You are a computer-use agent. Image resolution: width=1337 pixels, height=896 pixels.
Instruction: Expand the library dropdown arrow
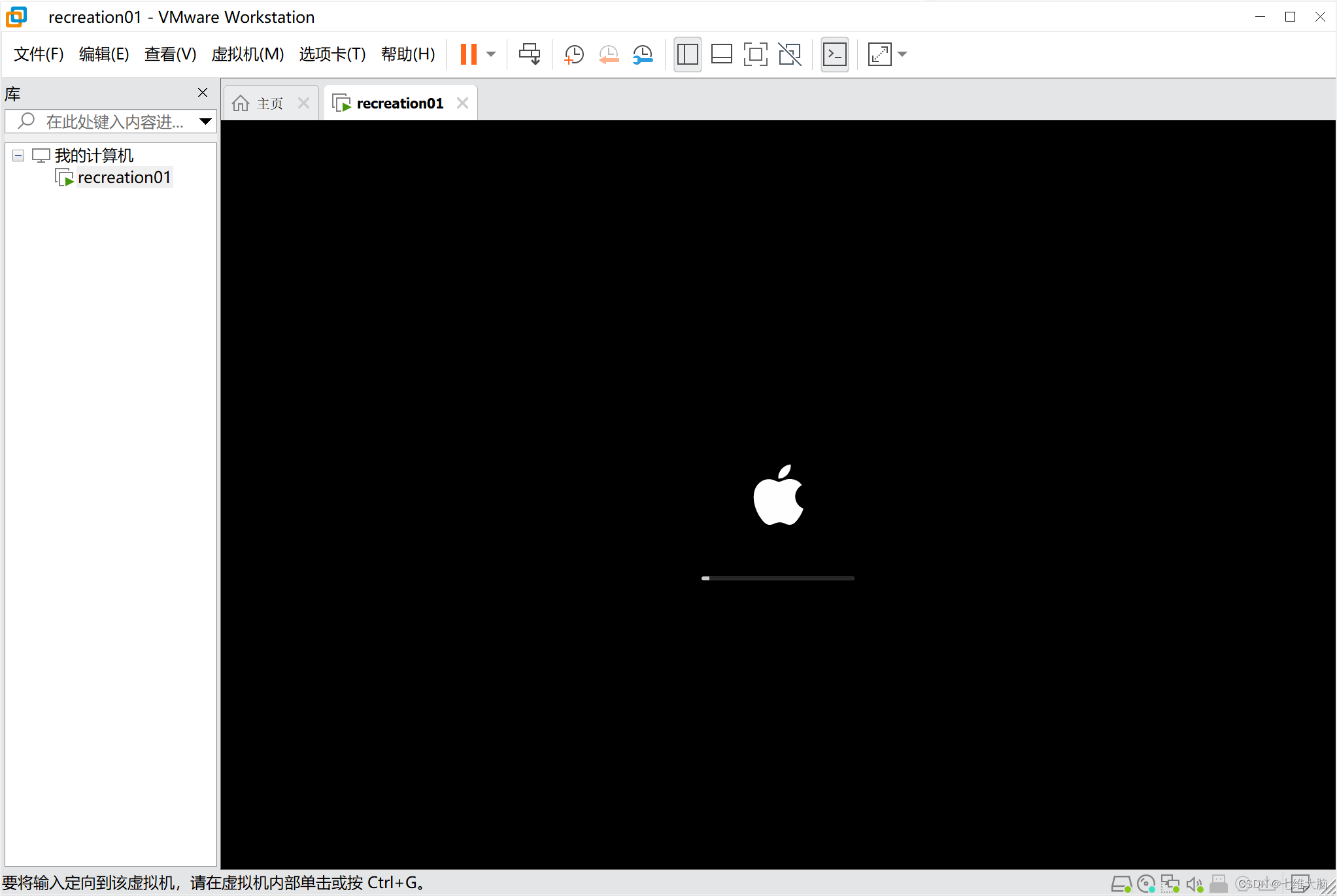tap(205, 121)
